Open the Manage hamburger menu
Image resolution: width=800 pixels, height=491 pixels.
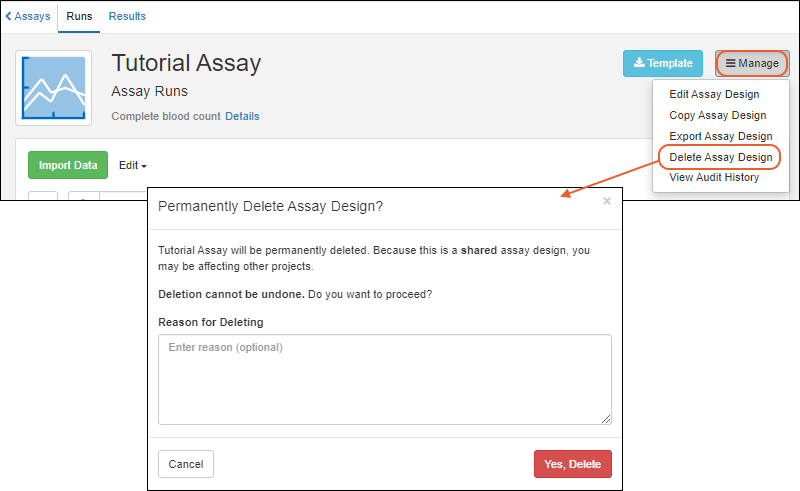(752, 63)
